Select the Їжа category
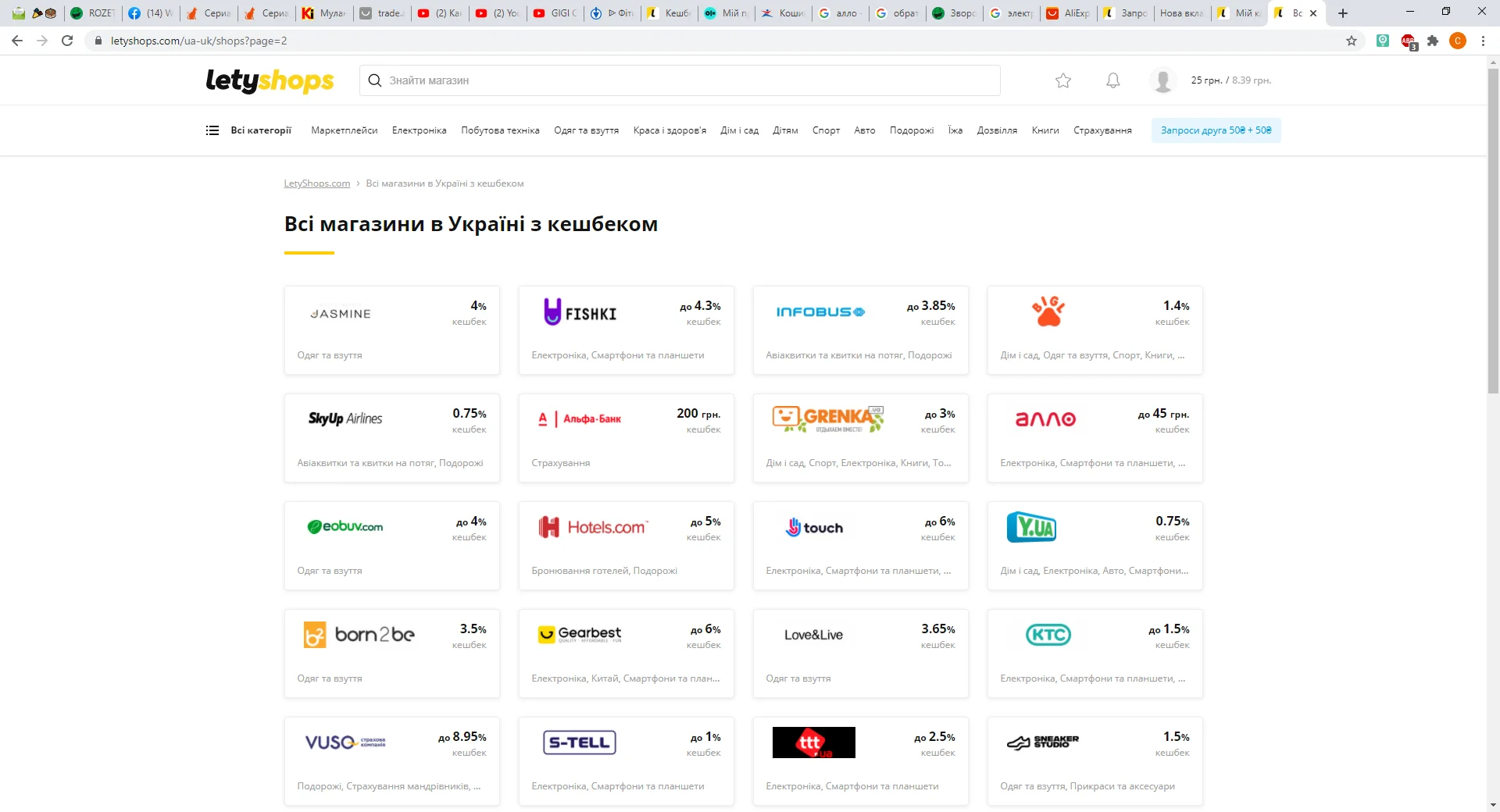 coord(955,130)
